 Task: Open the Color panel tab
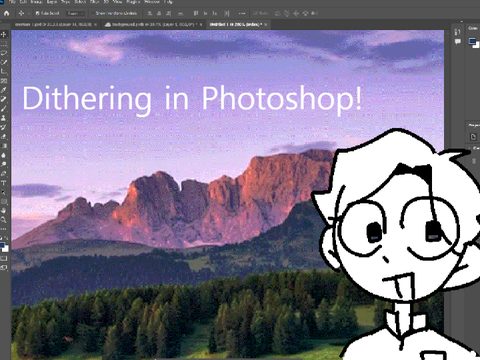tap(473, 28)
